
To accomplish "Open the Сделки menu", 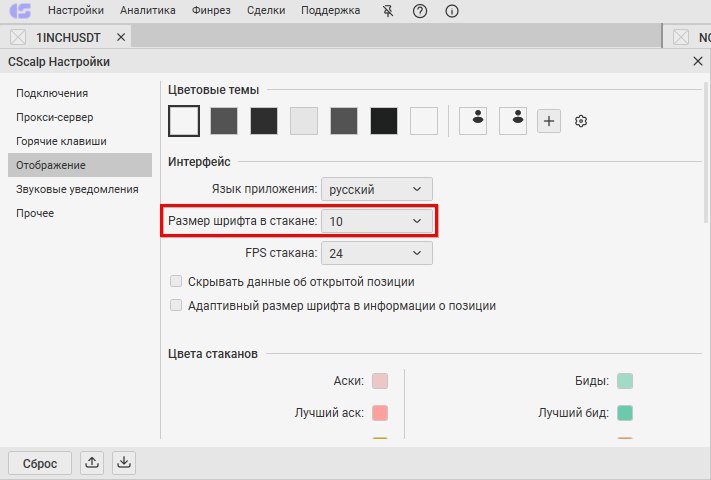I will [x=266, y=10].
